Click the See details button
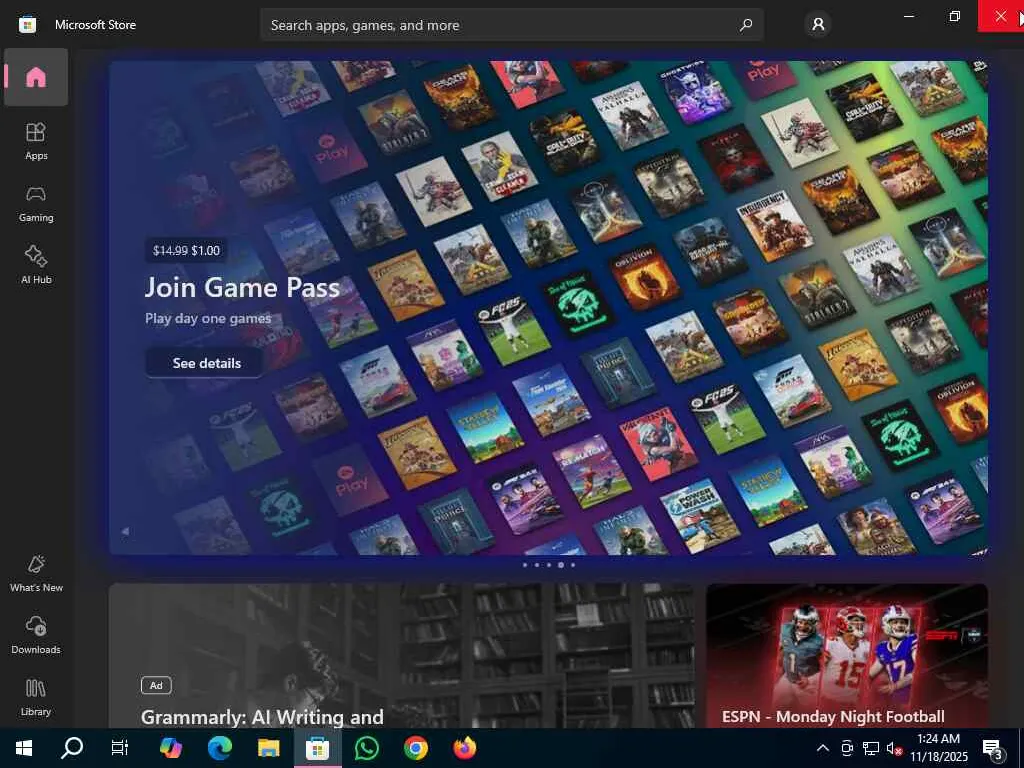Viewport: 1024px width, 768px height. click(x=206, y=363)
